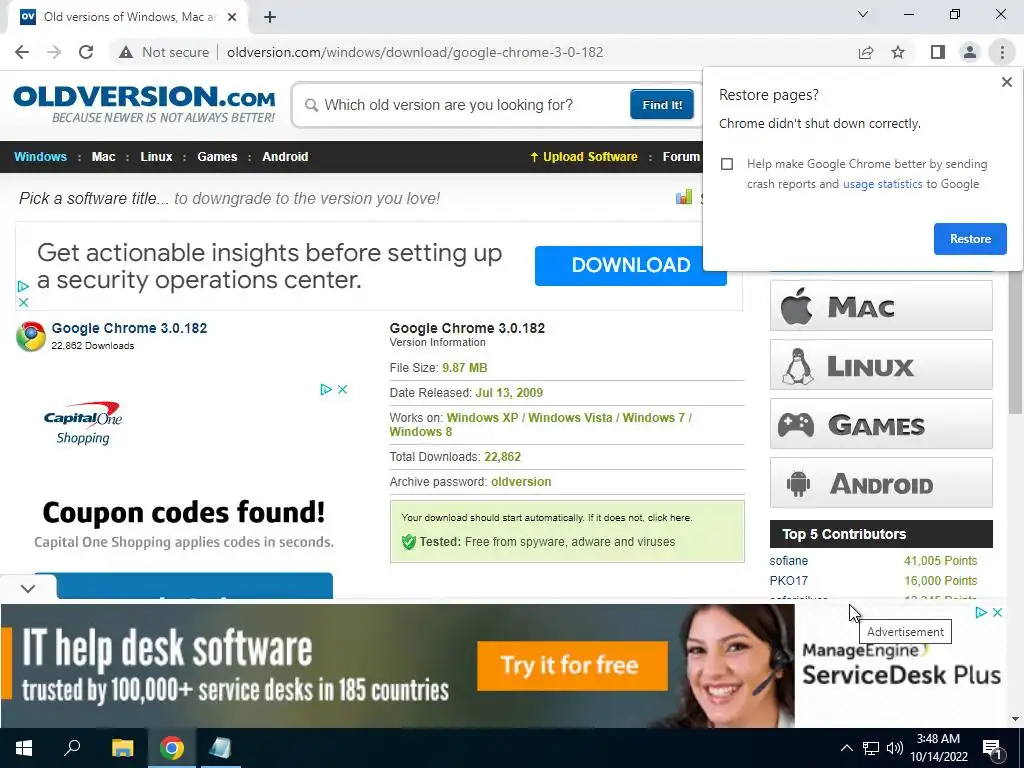
Task: Open the Forum navigation item
Action: 681,157
